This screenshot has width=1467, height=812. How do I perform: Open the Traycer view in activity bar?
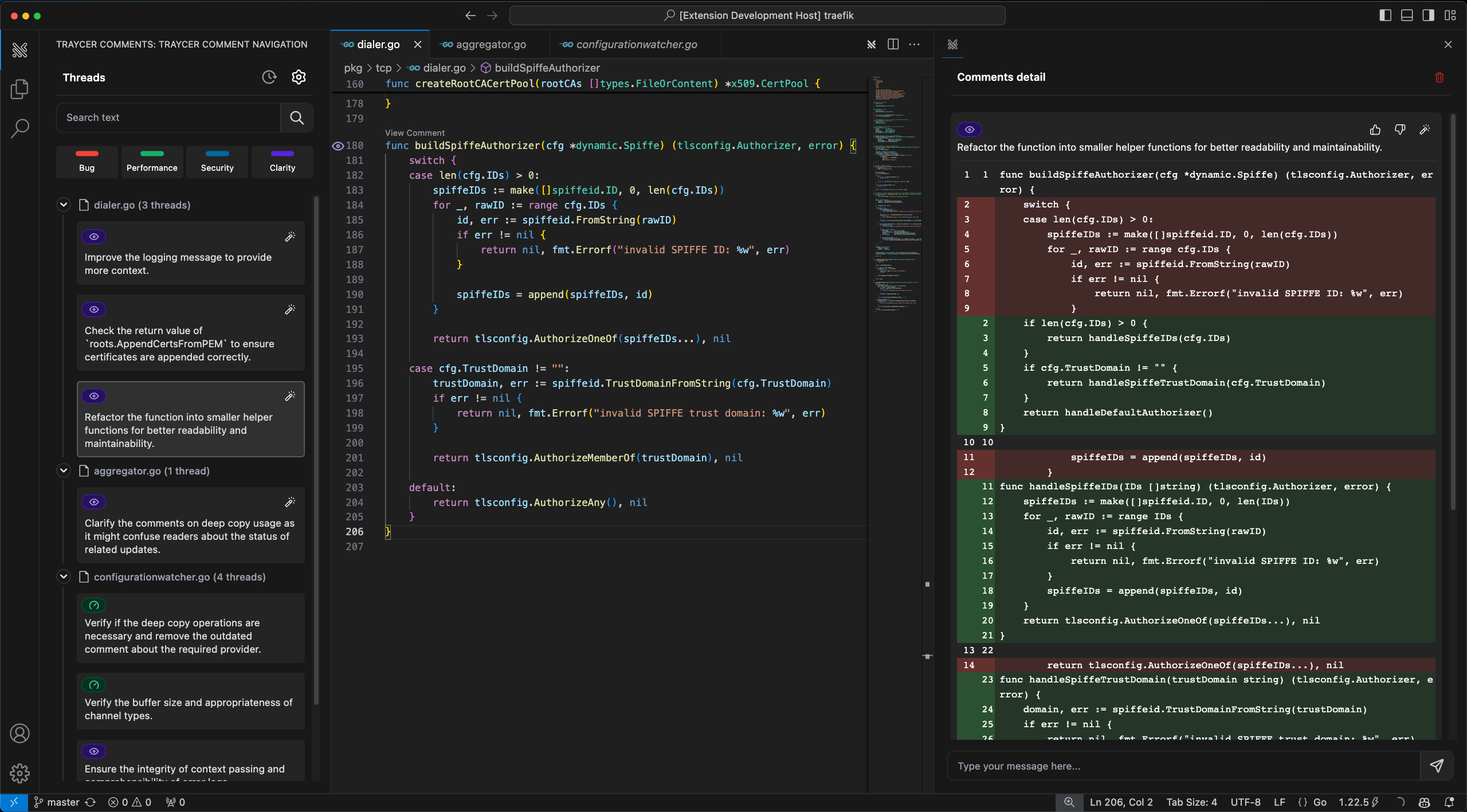(x=20, y=50)
